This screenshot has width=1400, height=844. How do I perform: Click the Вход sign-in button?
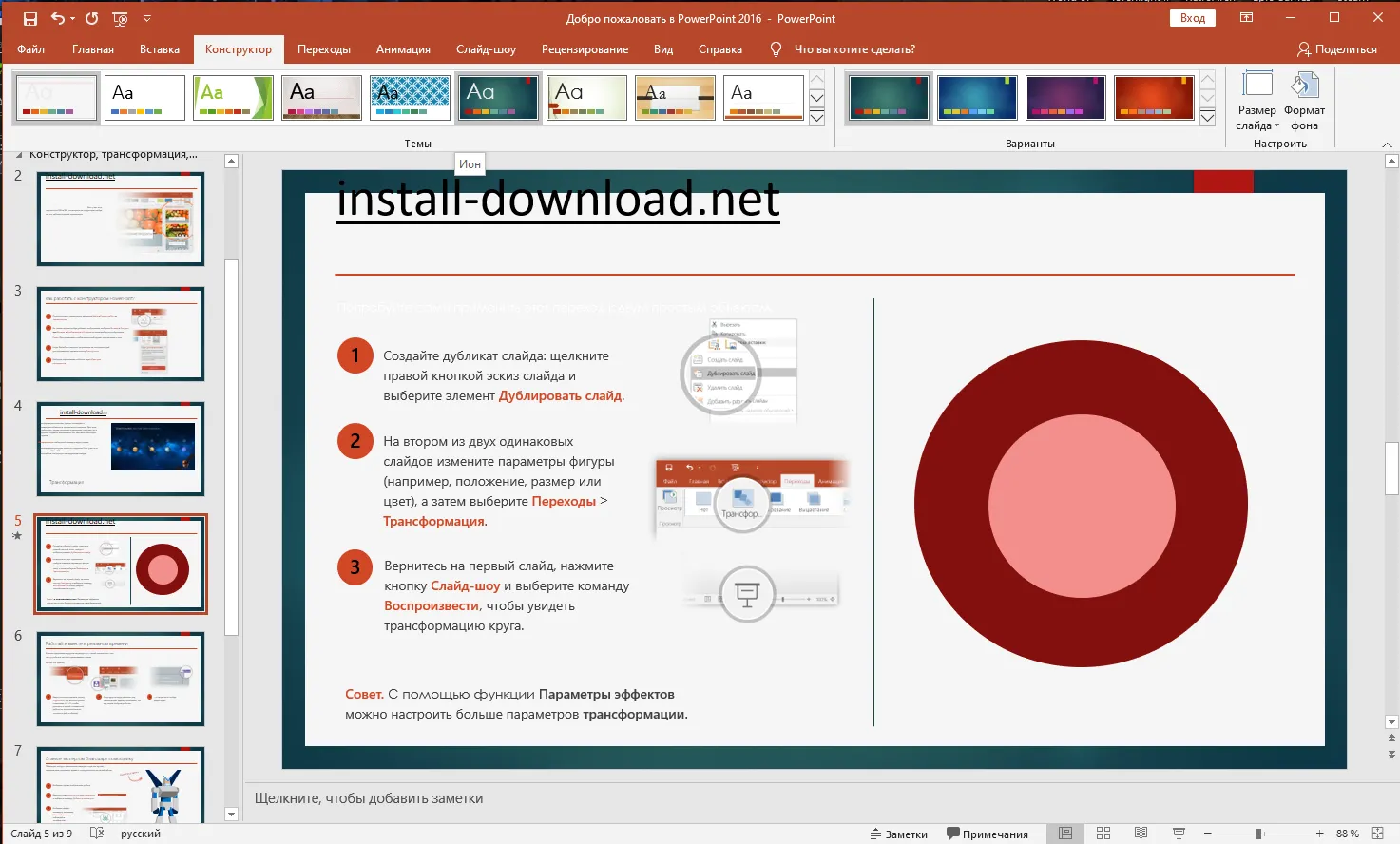point(1192,18)
